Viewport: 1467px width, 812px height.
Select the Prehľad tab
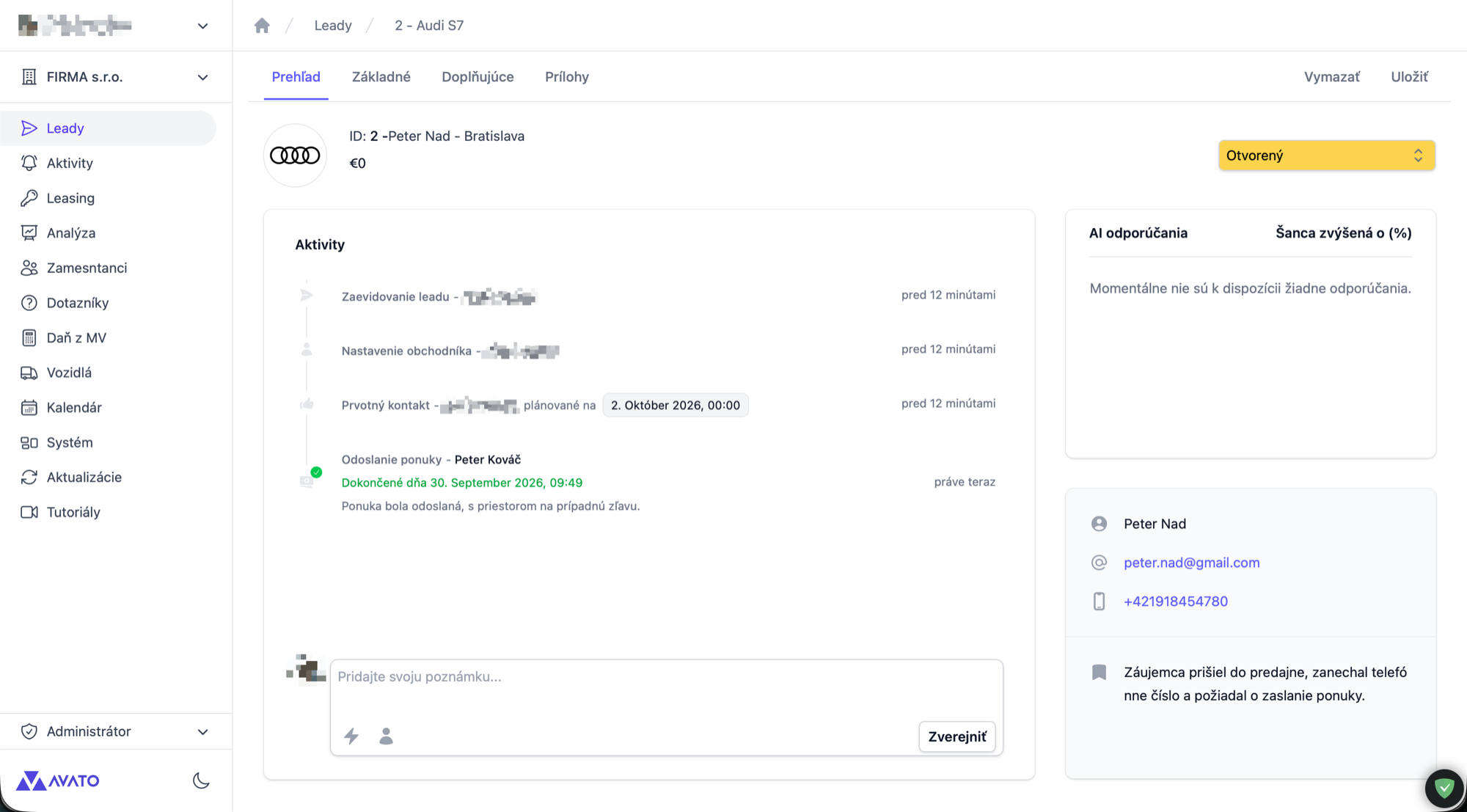coord(296,77)
